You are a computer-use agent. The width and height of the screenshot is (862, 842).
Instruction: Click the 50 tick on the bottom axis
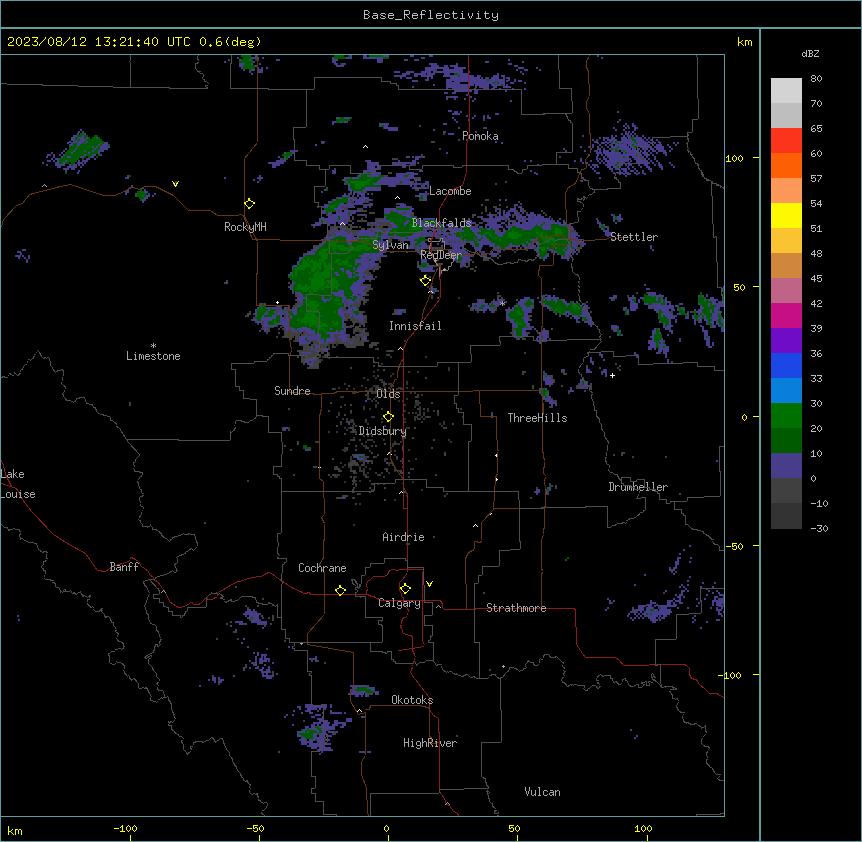[514, 828]
